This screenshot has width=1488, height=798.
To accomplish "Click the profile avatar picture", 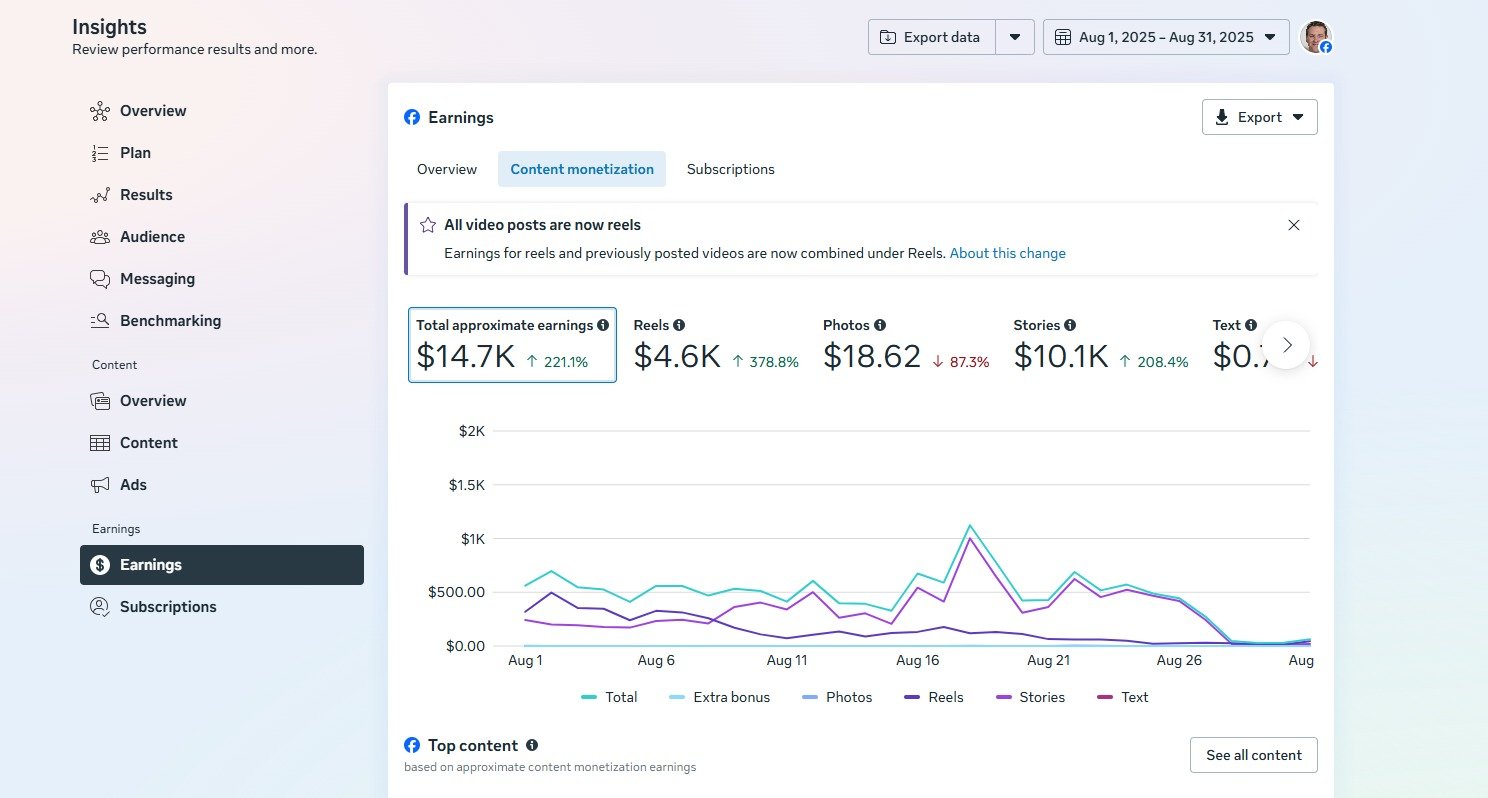I will click(1316, 37).
